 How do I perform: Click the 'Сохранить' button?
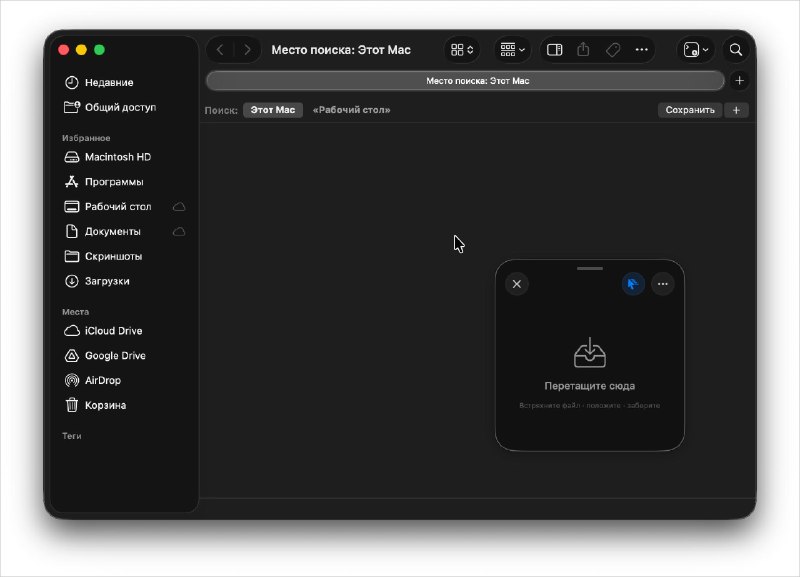pos(690,110)
